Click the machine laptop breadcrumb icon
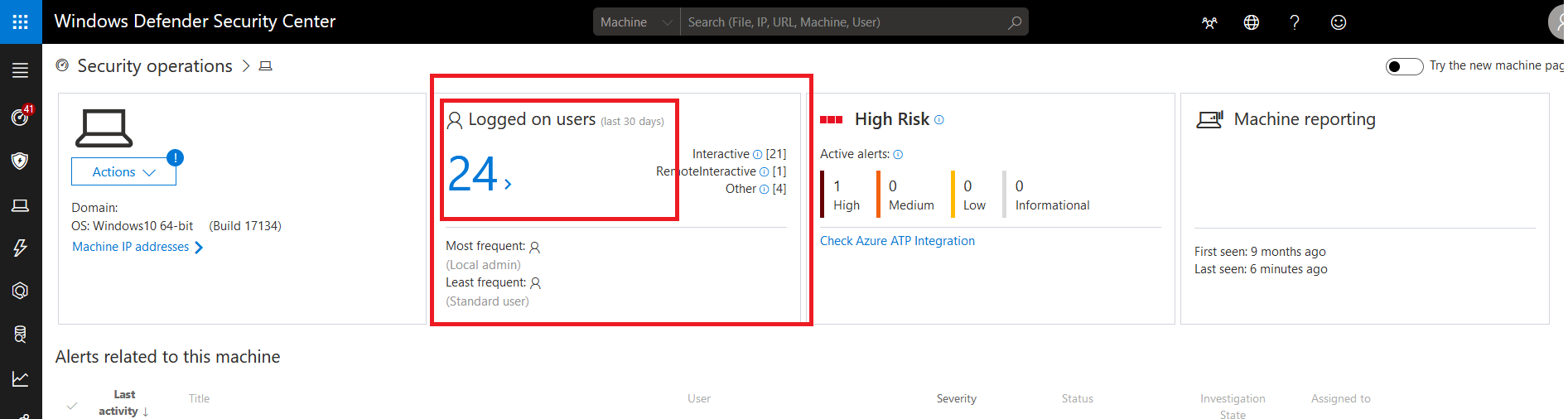 [266, 65]
